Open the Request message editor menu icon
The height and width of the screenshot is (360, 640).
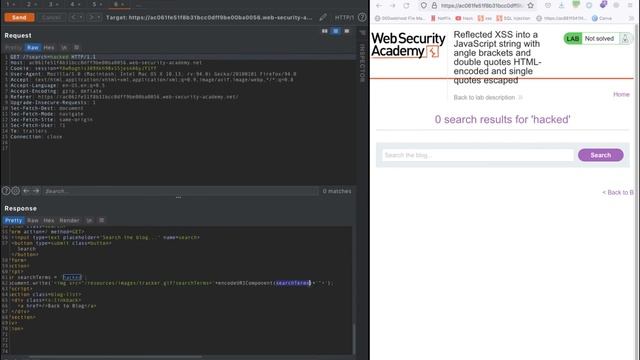pos(76,47)
